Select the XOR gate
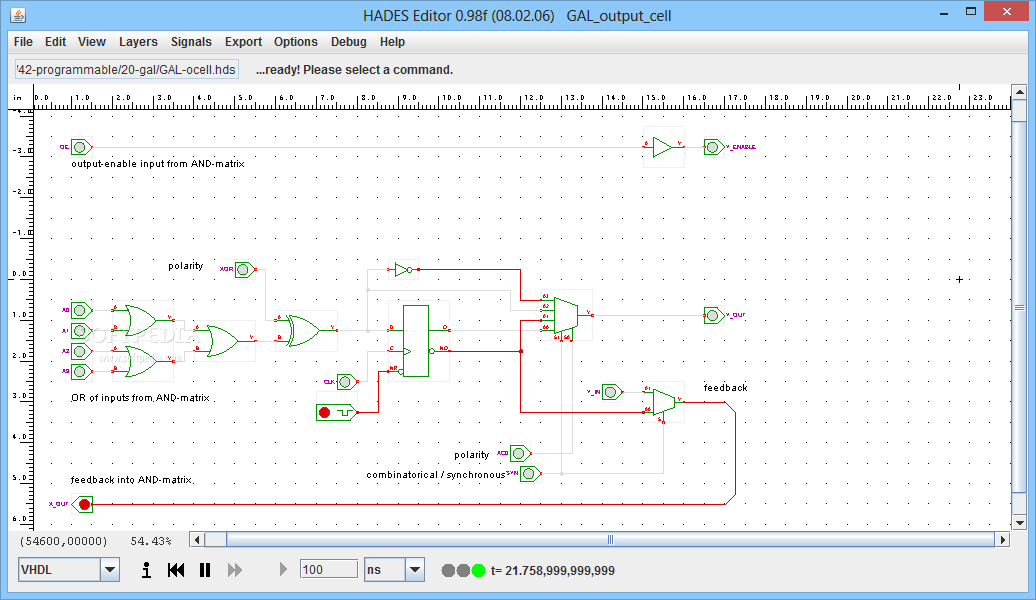 pos(305,330)
